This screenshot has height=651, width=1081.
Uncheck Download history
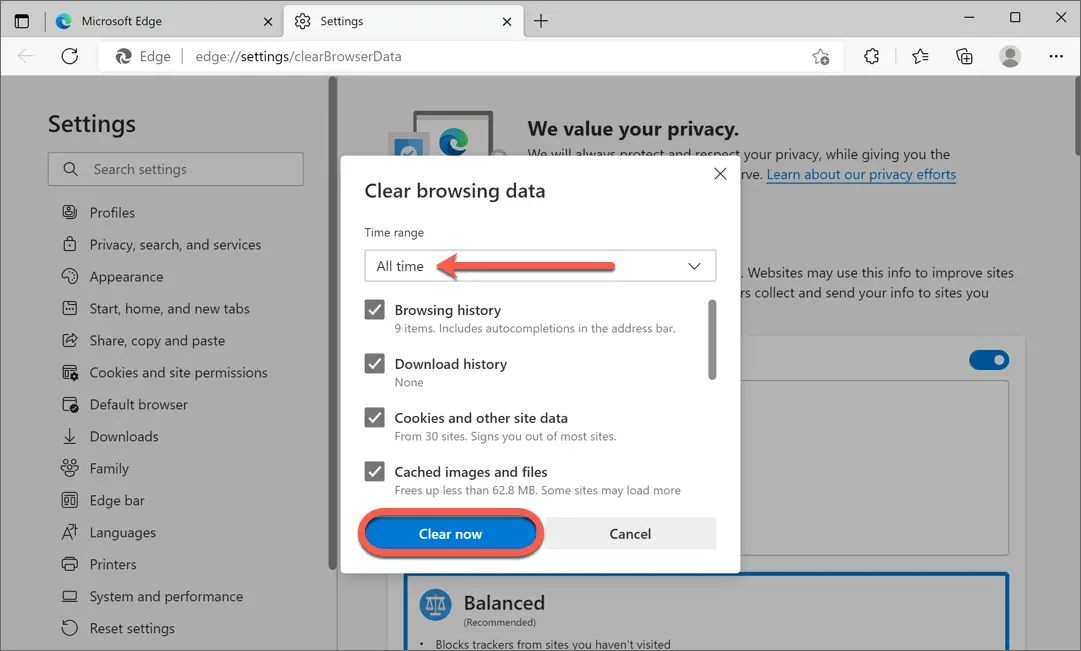[374, 363]
